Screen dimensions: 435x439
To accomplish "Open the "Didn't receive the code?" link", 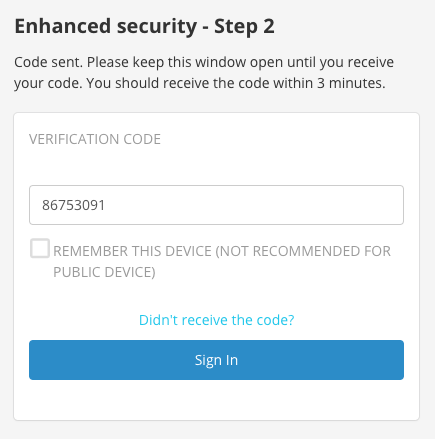I will coord(216,320).
